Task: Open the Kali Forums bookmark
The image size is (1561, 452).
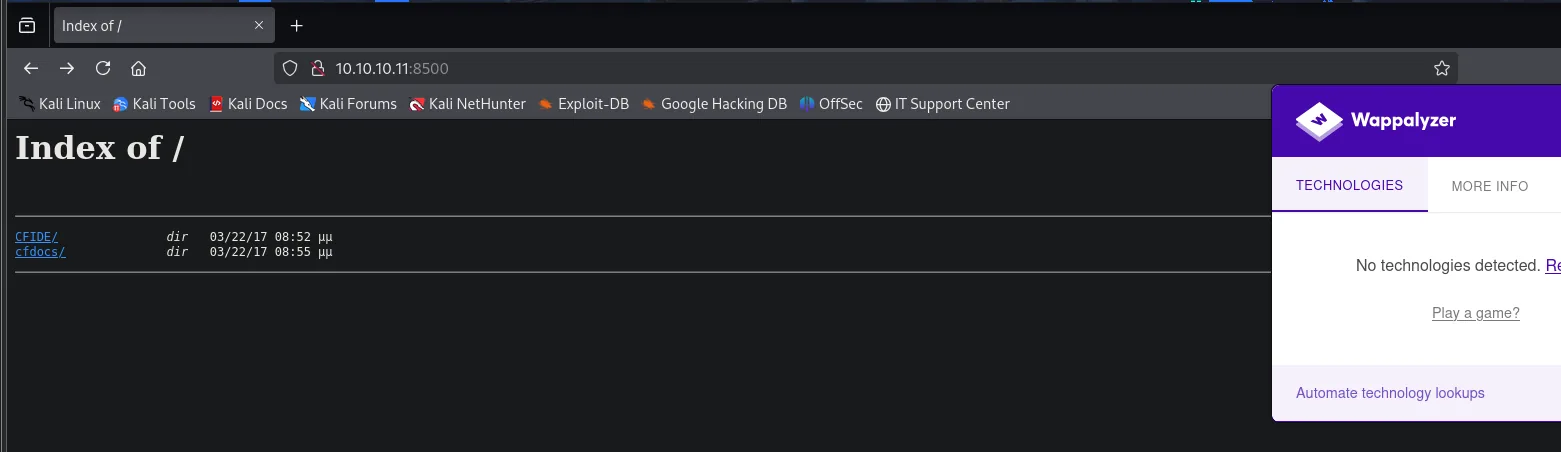Action: coord(348,104)
